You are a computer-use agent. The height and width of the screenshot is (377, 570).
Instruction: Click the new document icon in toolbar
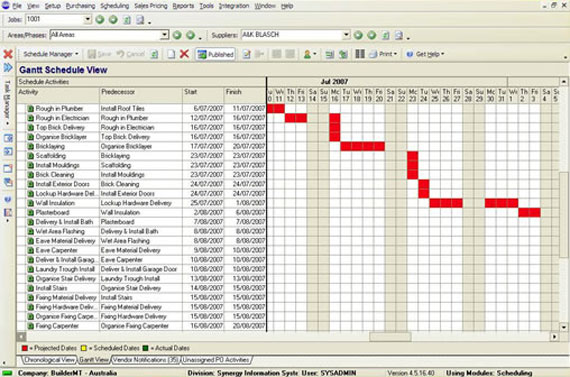171,54
